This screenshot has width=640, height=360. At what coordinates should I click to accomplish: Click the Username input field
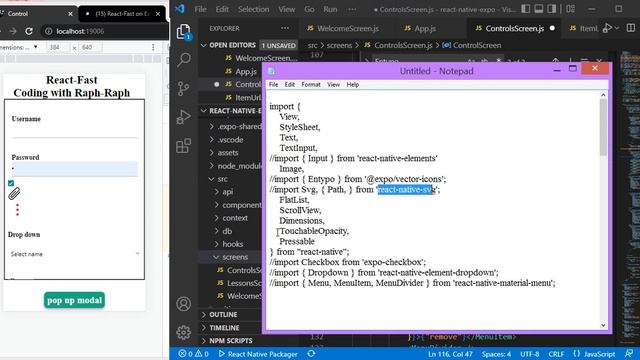pyautogui.click(x=75, y=131)
